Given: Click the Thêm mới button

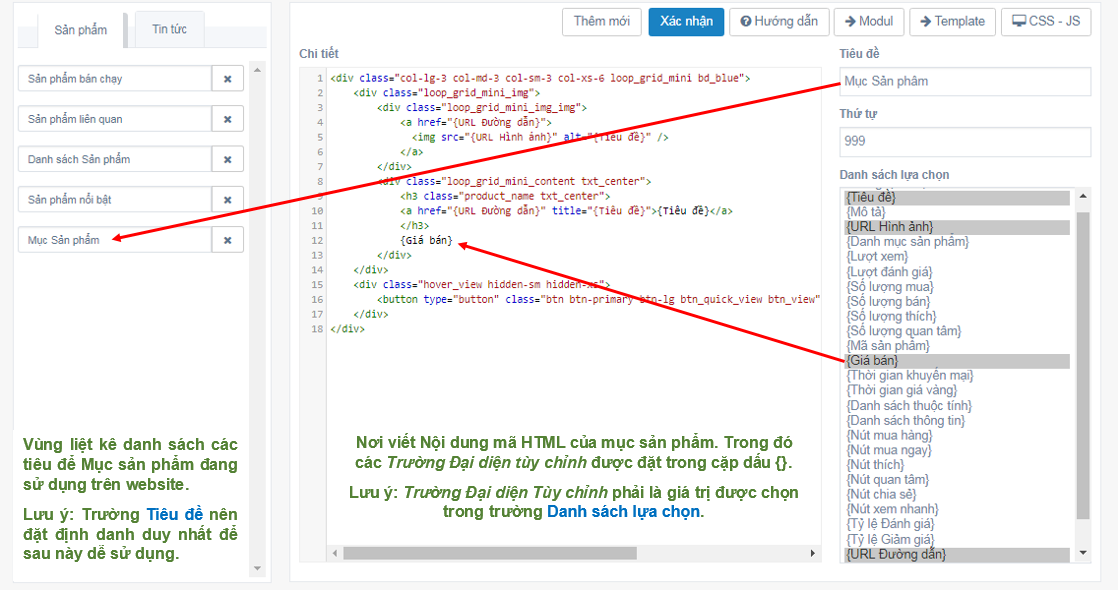Looking at the screenshot, I should coord(602,21).
